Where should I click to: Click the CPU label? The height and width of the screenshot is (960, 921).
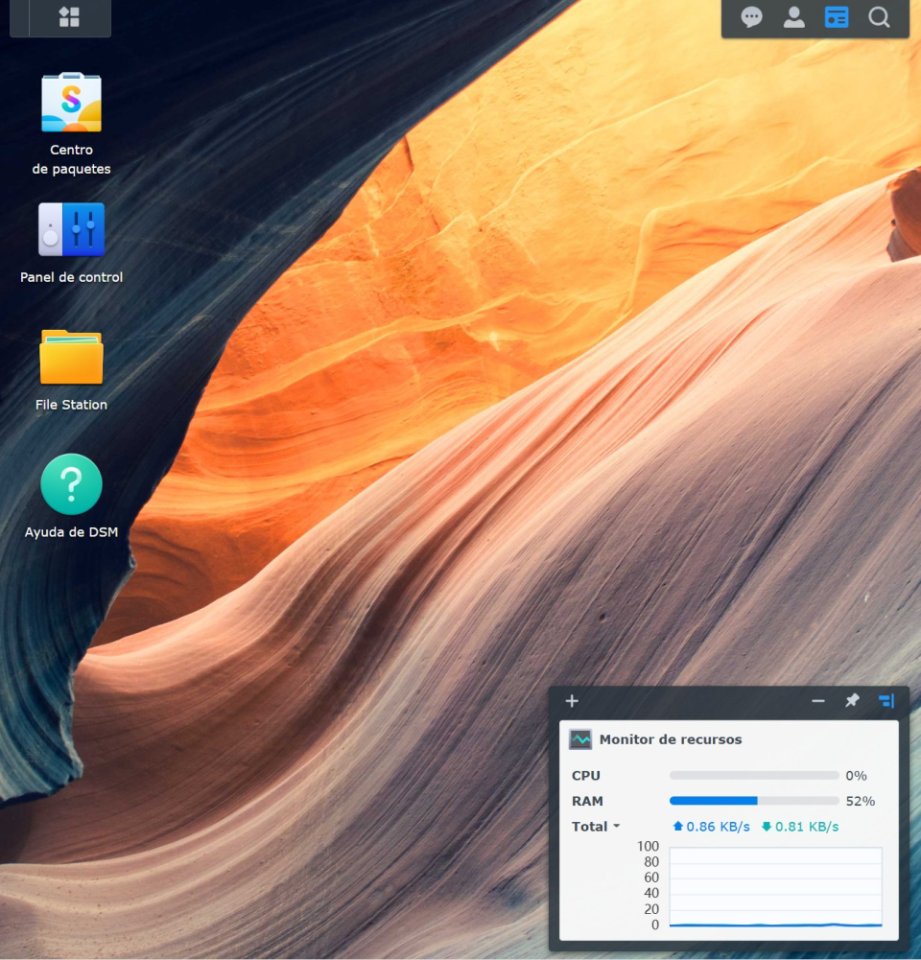pyautogui.click(x=585, y=776)
